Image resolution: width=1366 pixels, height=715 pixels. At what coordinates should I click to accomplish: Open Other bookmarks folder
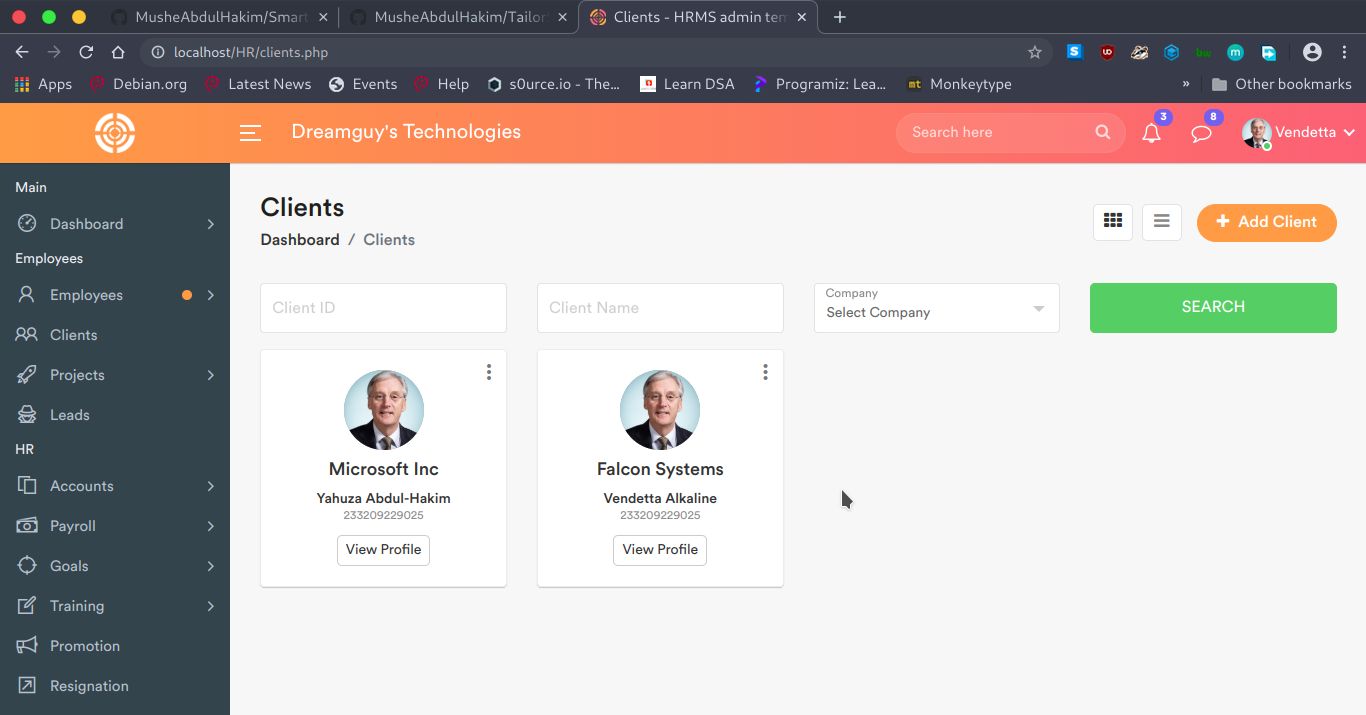[1281, 84]
